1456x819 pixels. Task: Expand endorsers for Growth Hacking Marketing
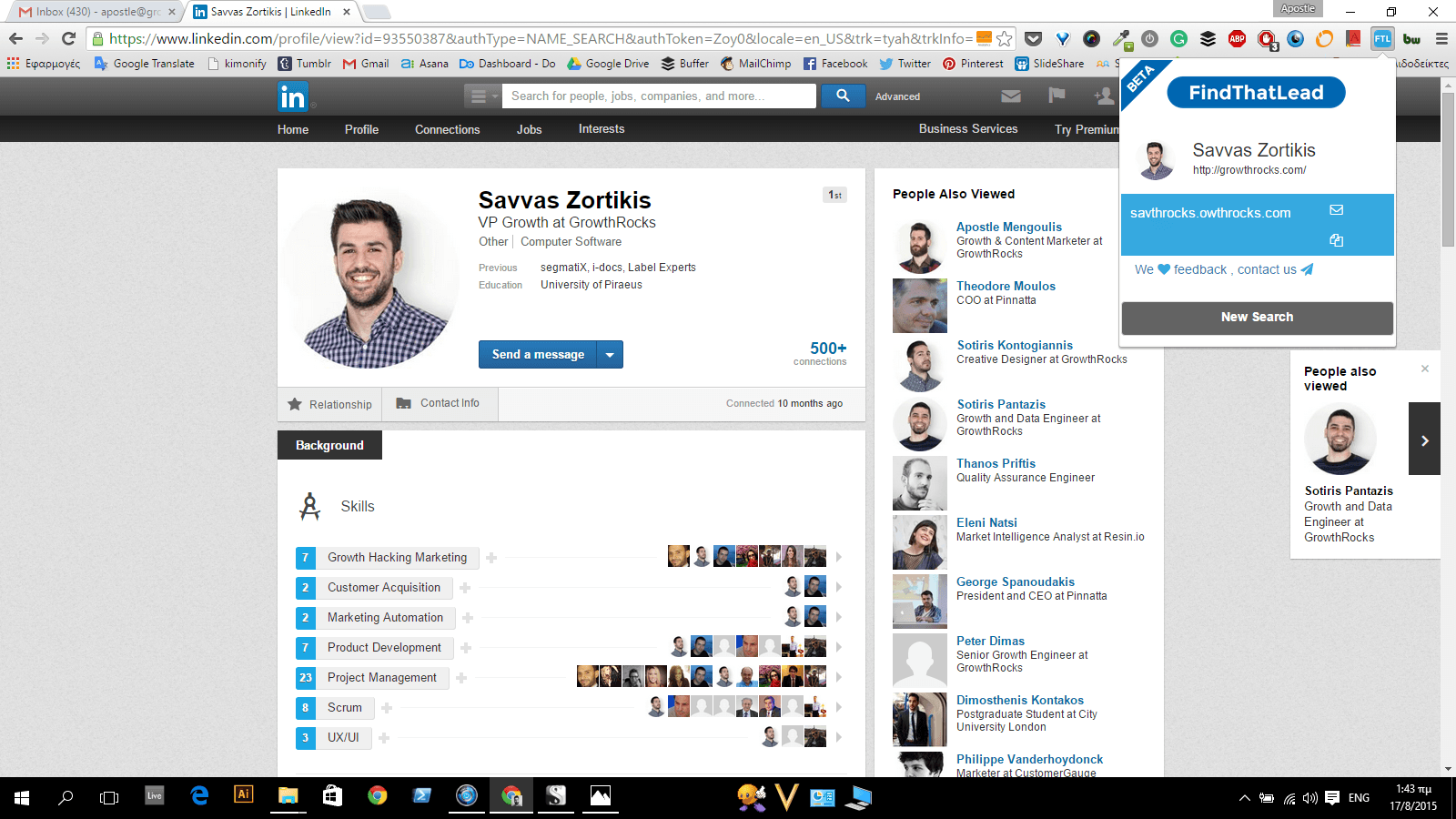[x=839, y=557]
